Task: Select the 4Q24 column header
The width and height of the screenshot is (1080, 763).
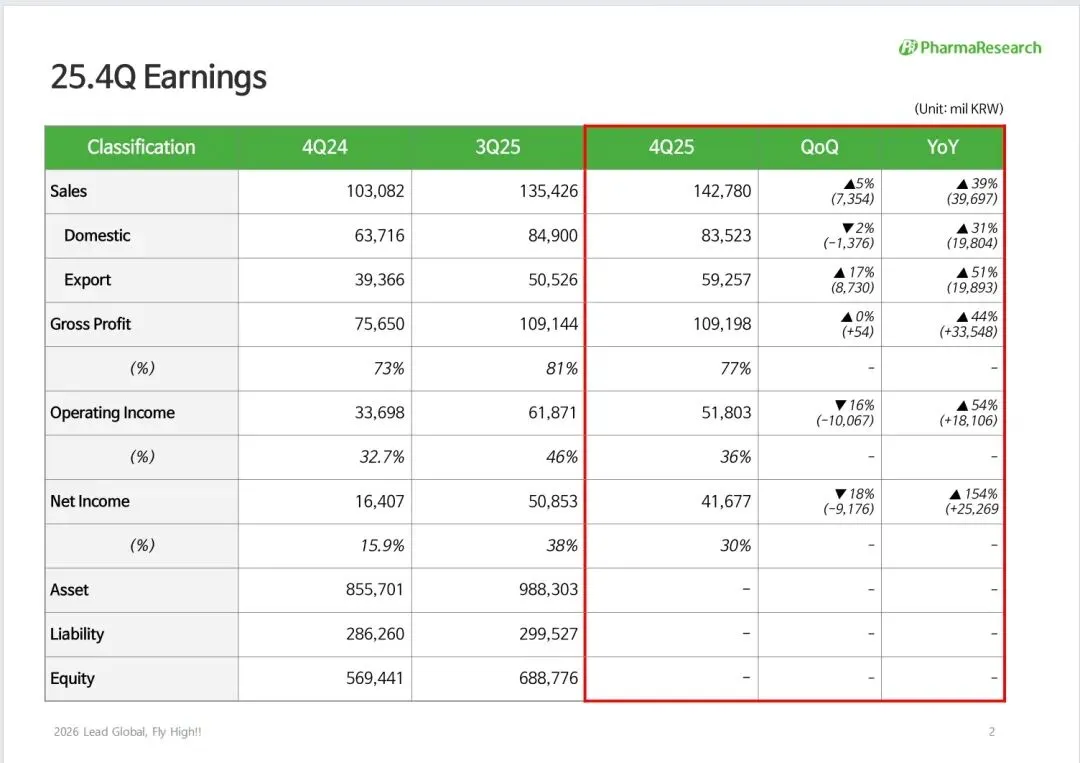Action: coord(325,148)
